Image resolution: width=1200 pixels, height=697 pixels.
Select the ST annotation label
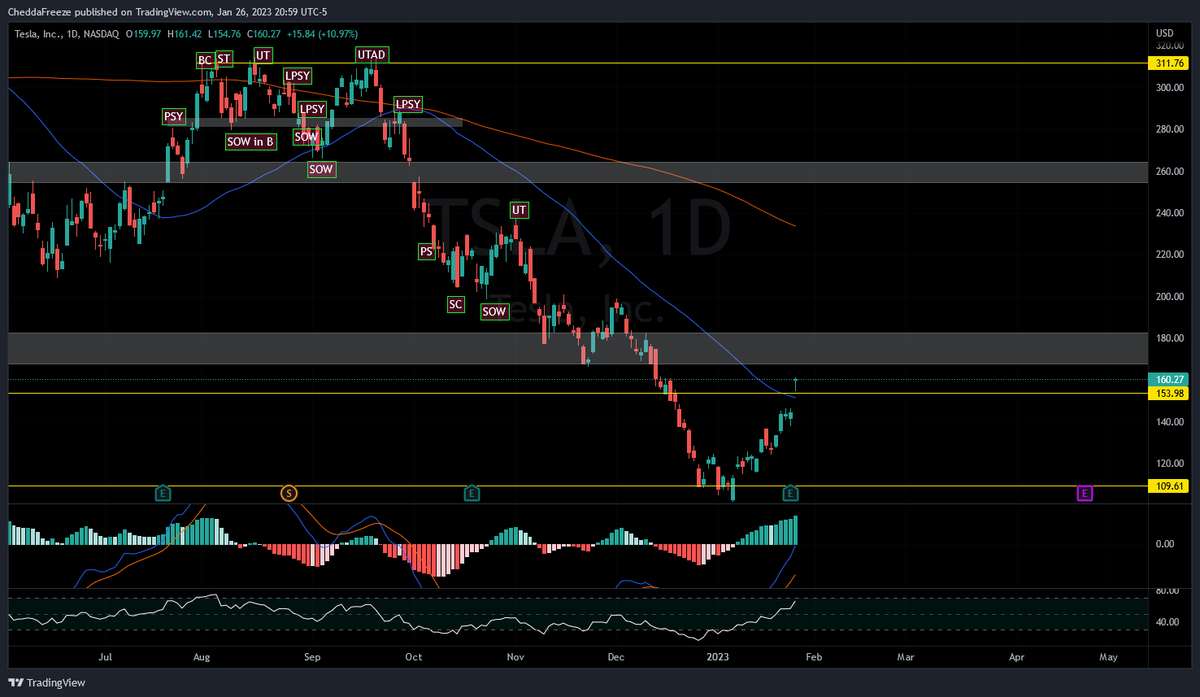point(224,59)
